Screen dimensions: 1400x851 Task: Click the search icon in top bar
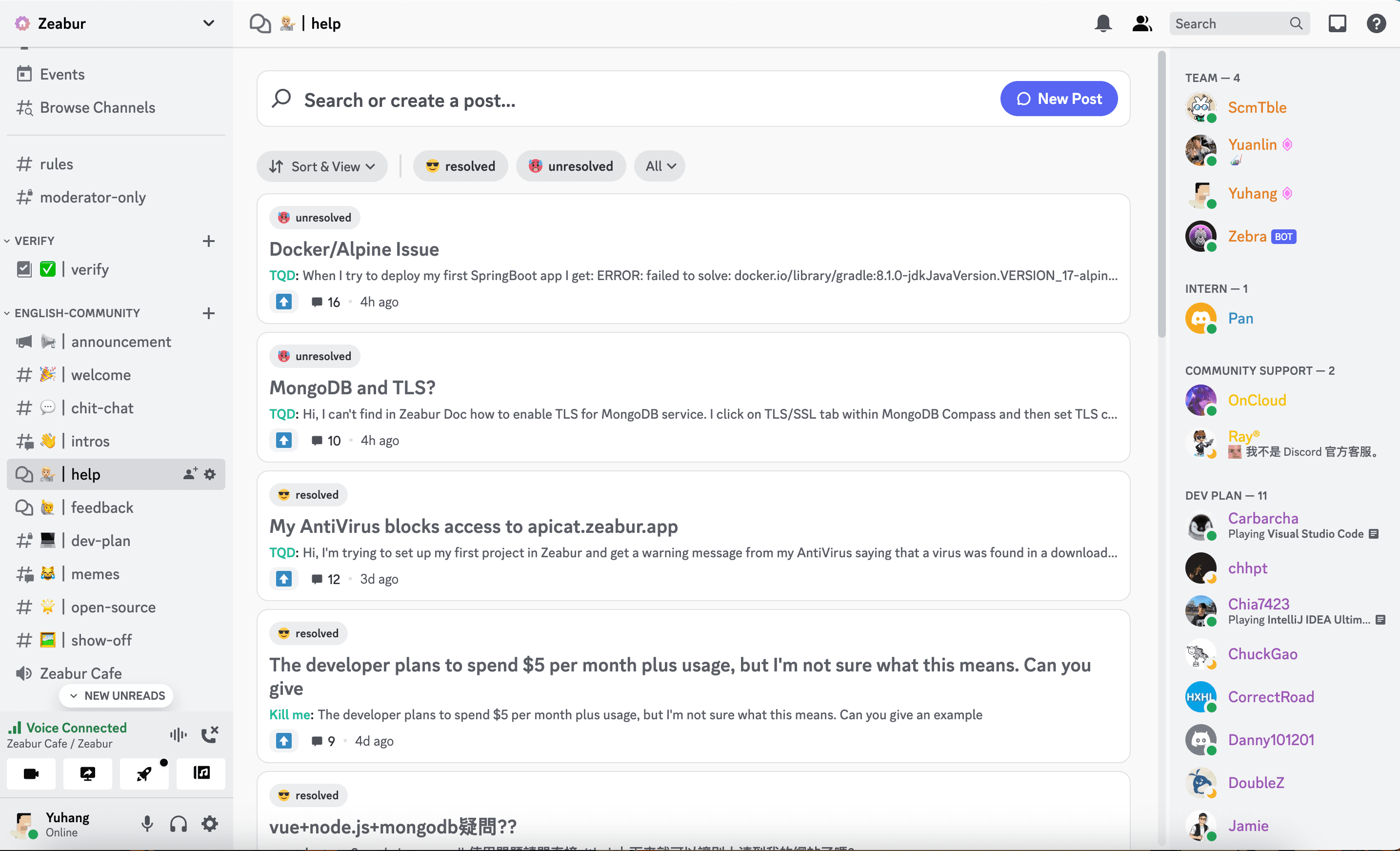pos(1297,23)
